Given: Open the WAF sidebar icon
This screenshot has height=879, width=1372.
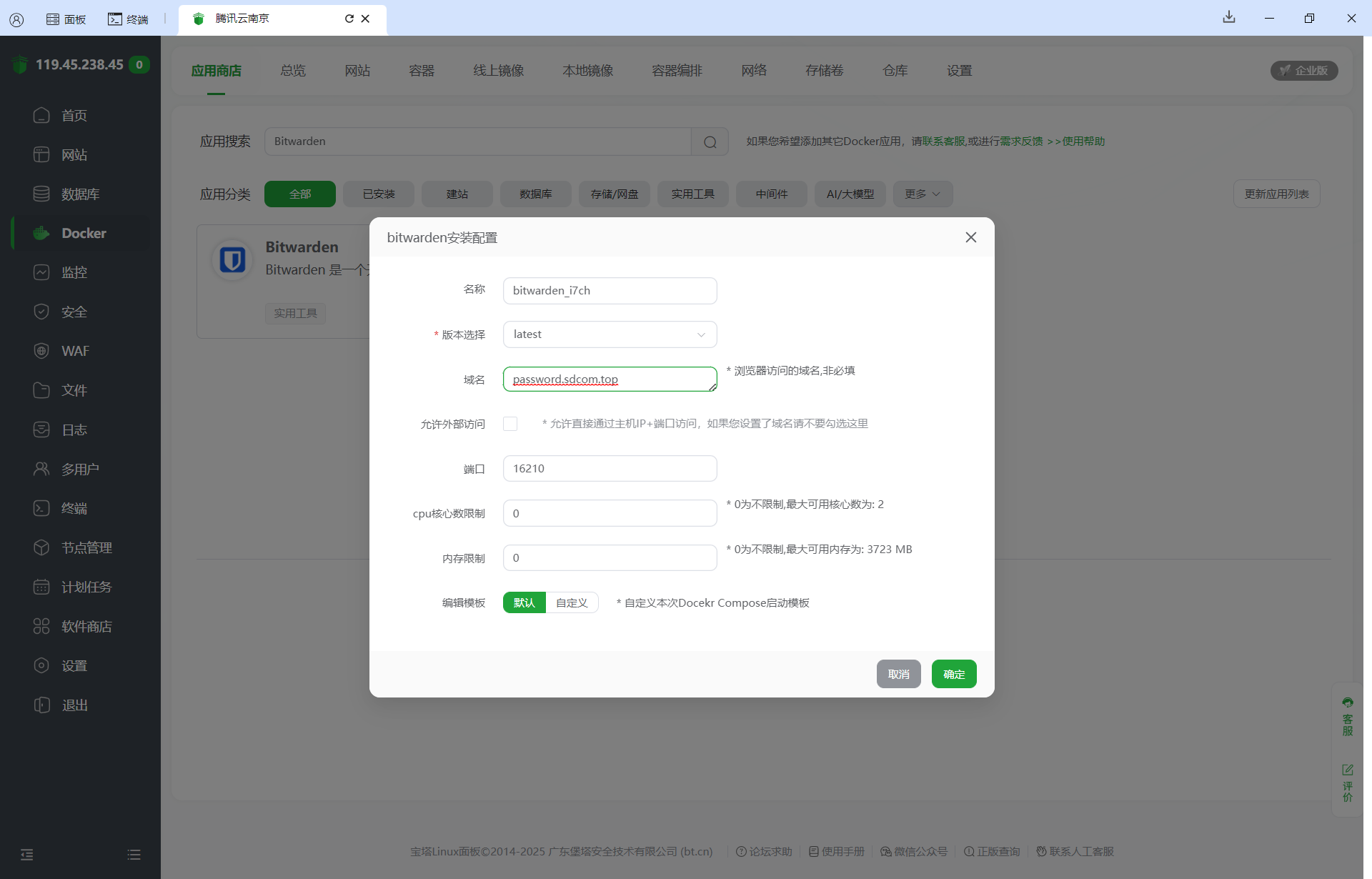Looking at the screenshot, I should coord(41,351).
